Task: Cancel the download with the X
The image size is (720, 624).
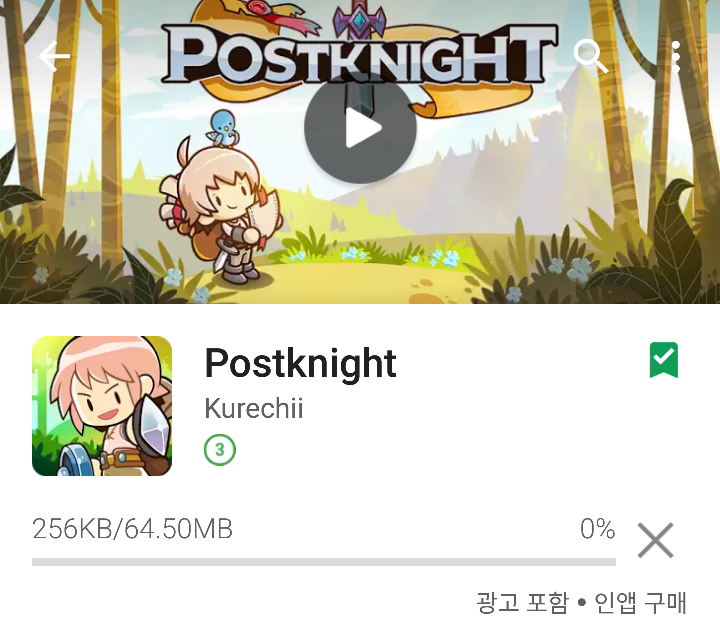Action: click(655, 540)
